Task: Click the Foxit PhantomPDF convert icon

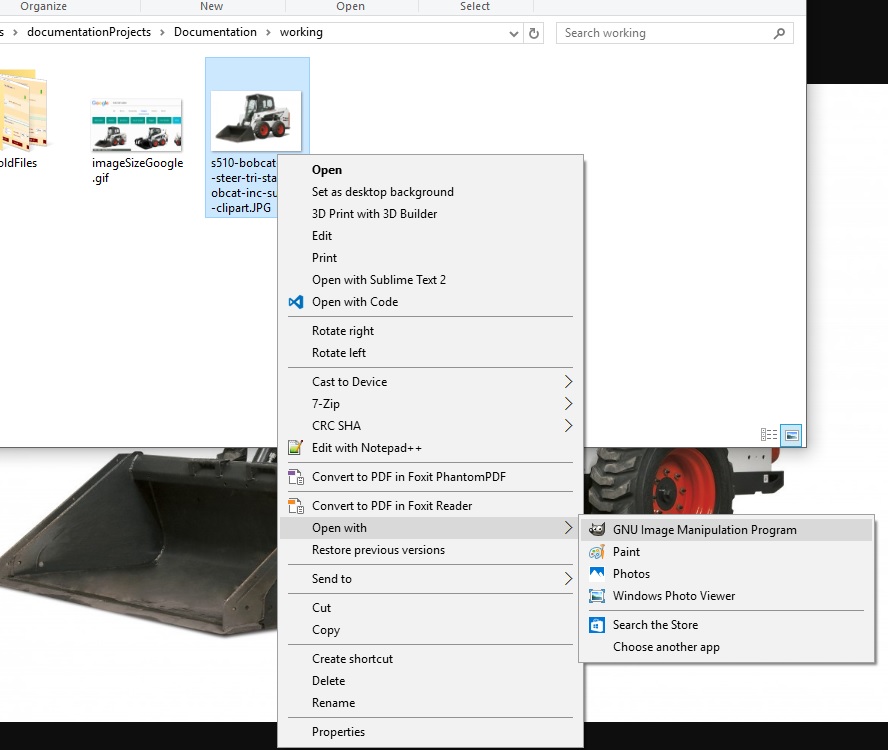Action: (296, 477)
